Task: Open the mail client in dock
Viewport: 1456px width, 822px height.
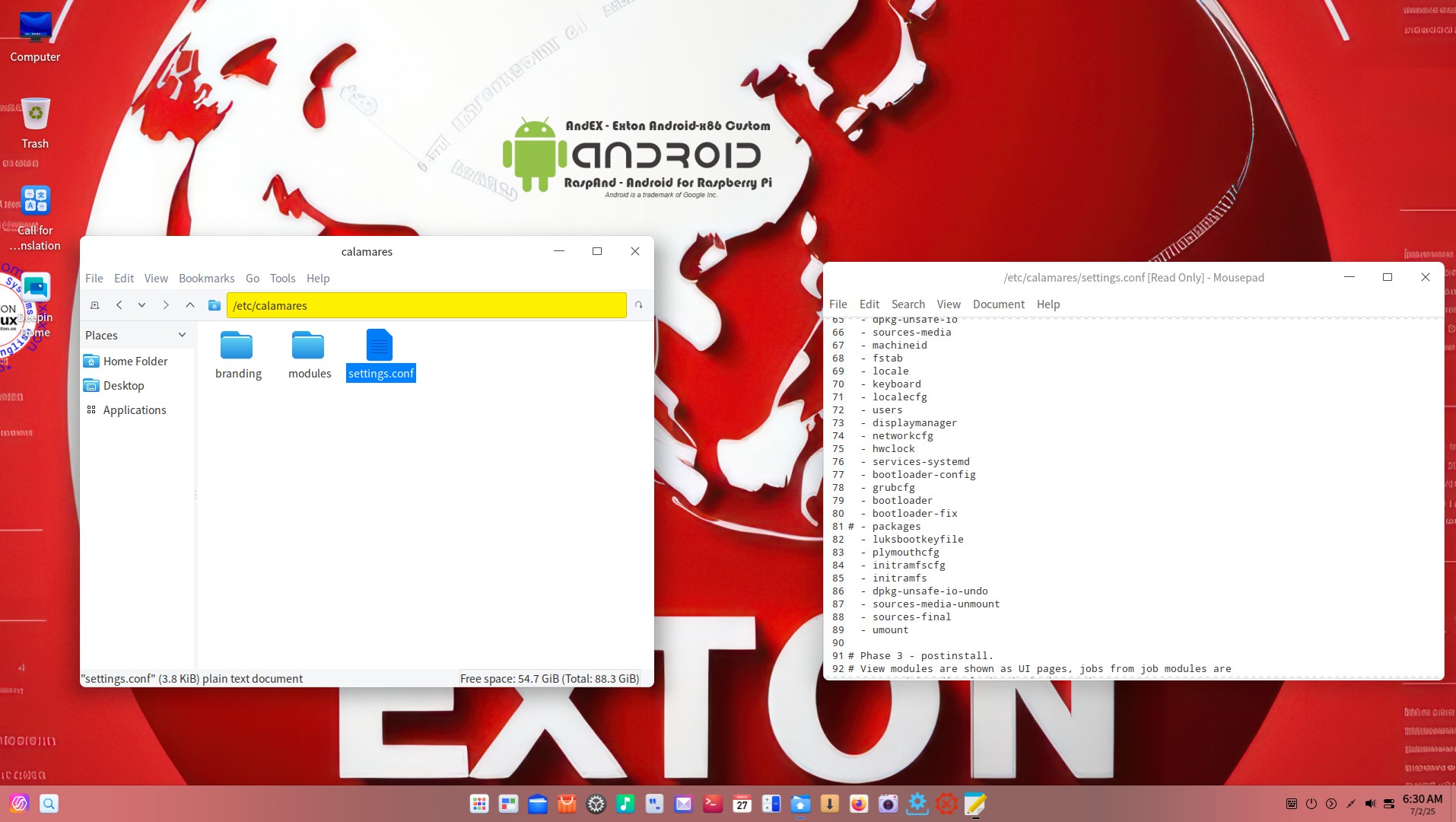Action: [x=684, y=804]
